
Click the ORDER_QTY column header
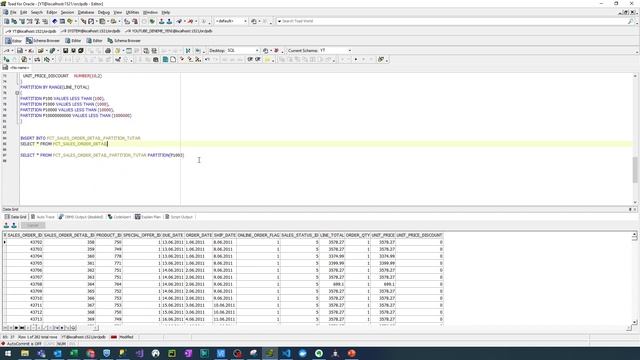[358, 236]
